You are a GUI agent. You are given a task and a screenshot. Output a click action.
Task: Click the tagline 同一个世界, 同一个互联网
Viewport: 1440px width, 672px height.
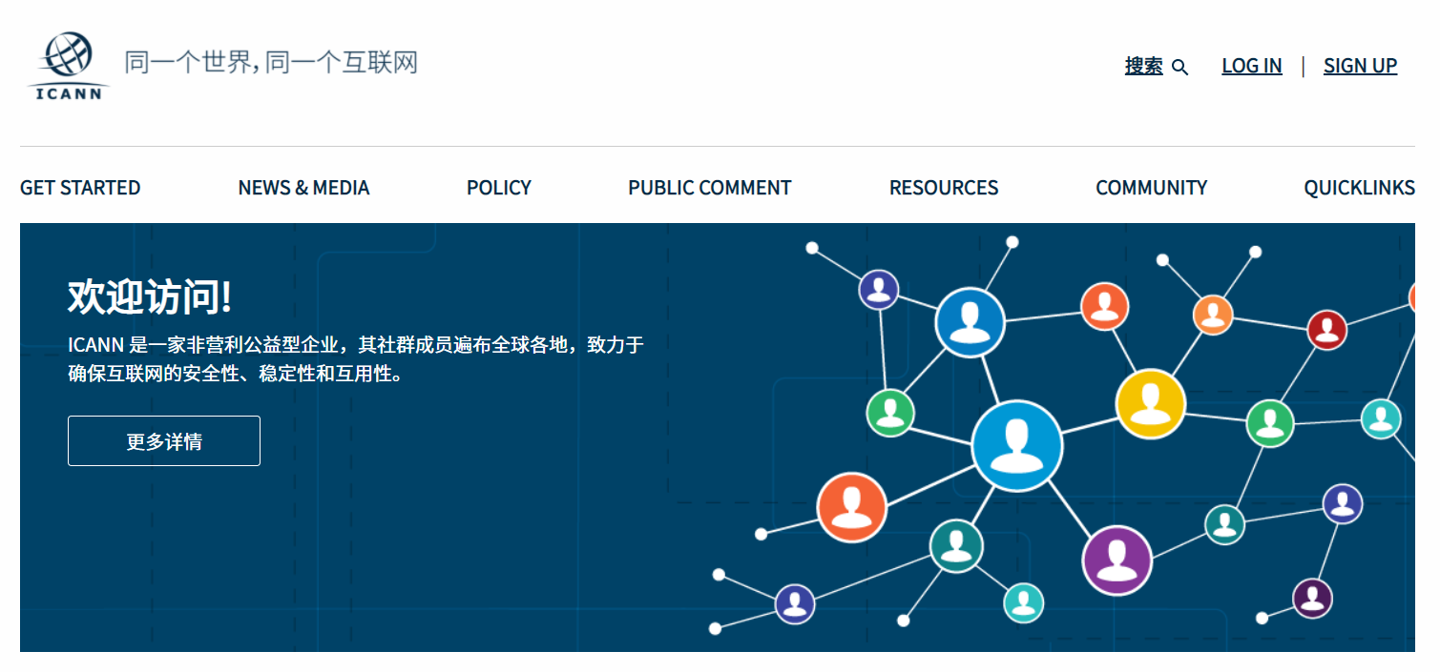coord(271,63)
